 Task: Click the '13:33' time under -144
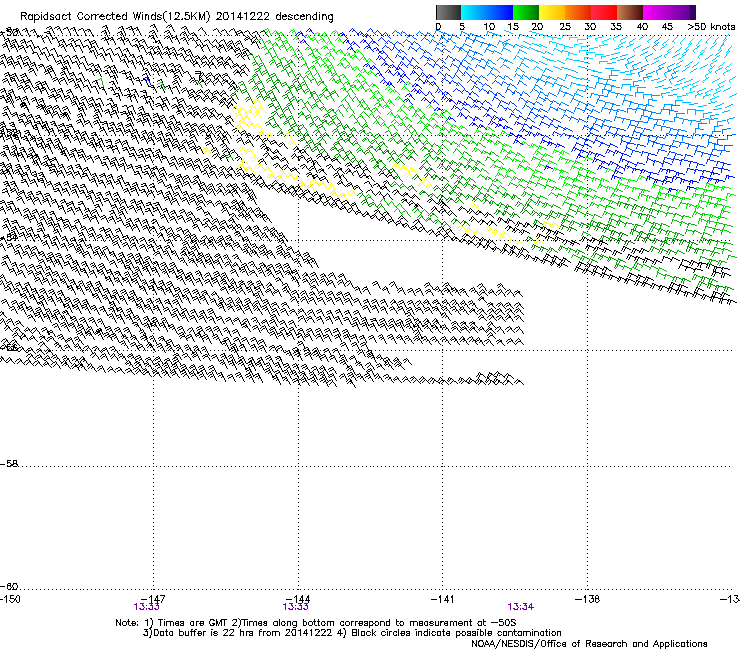click(x=295, y=607)
